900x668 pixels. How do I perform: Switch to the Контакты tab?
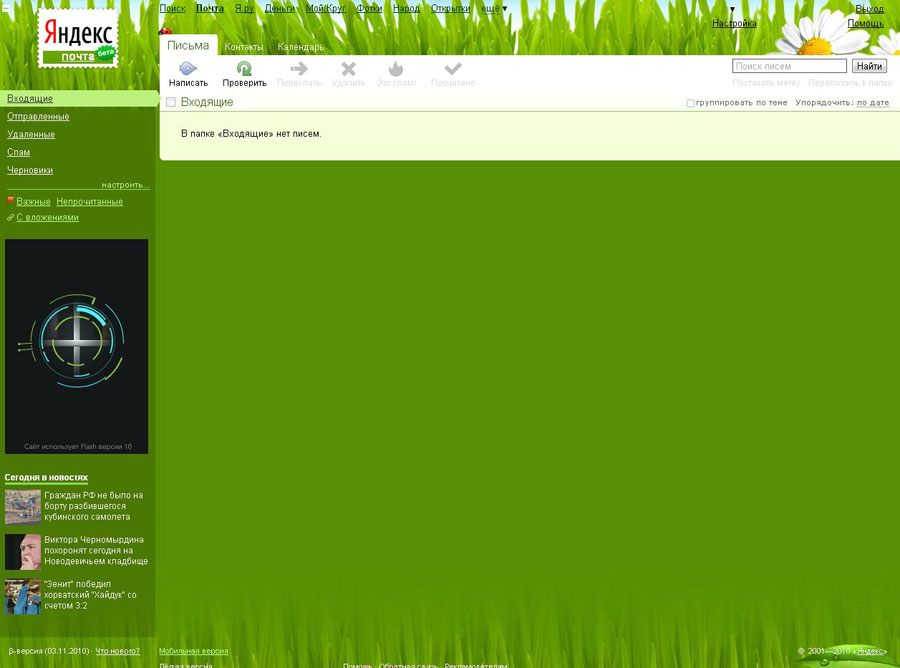243,47
